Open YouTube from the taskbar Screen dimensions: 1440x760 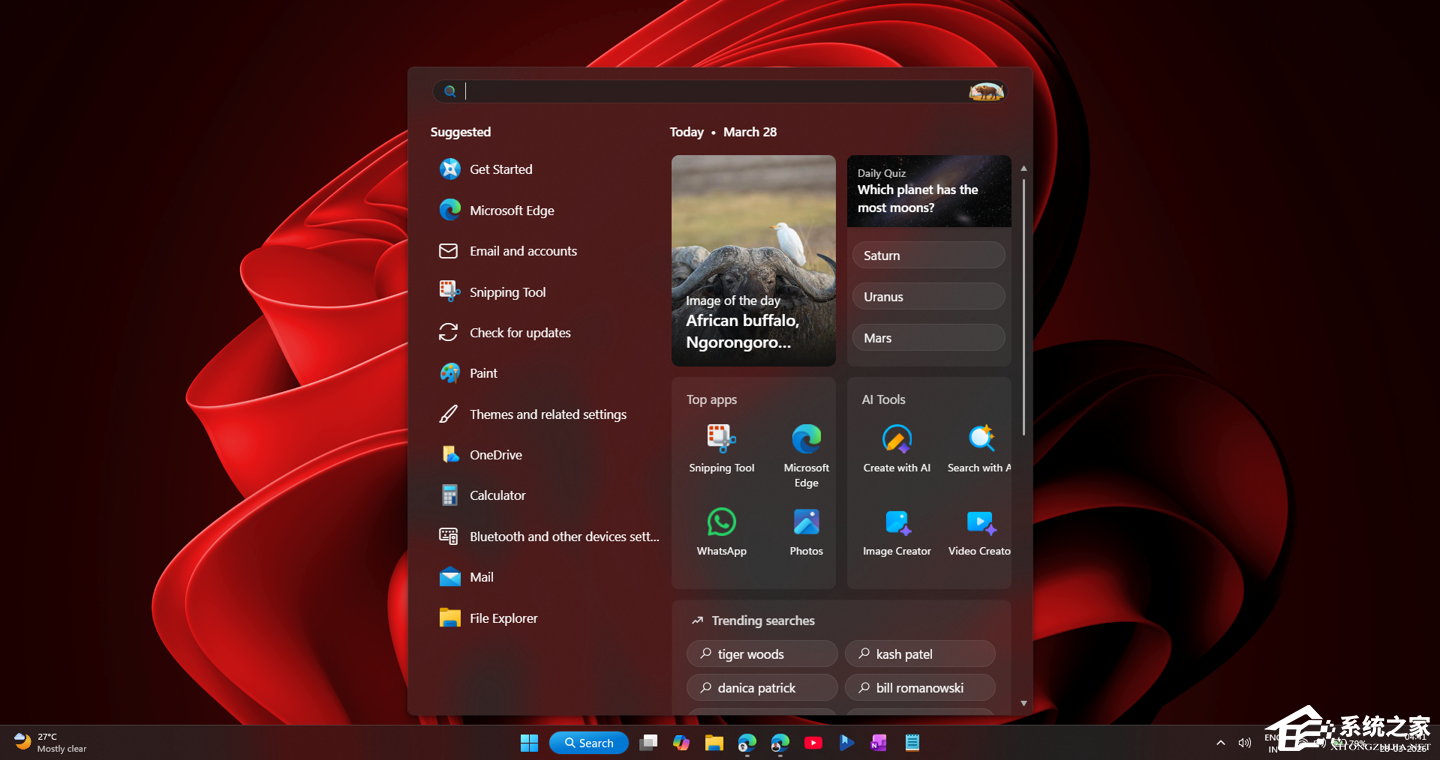[813, 743]
